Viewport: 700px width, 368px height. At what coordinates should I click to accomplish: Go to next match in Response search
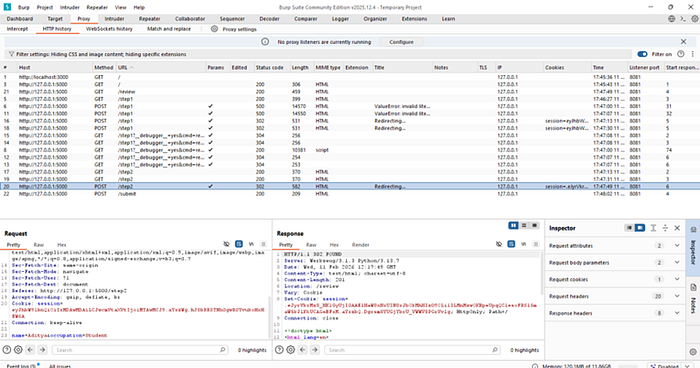(314, 350)
